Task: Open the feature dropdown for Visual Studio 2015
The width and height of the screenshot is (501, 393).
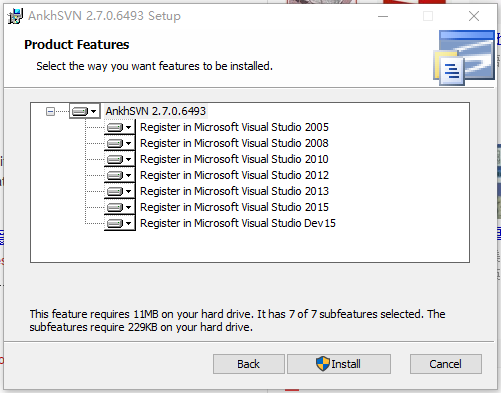Action: pyautogui.click(x=120, y=207)
